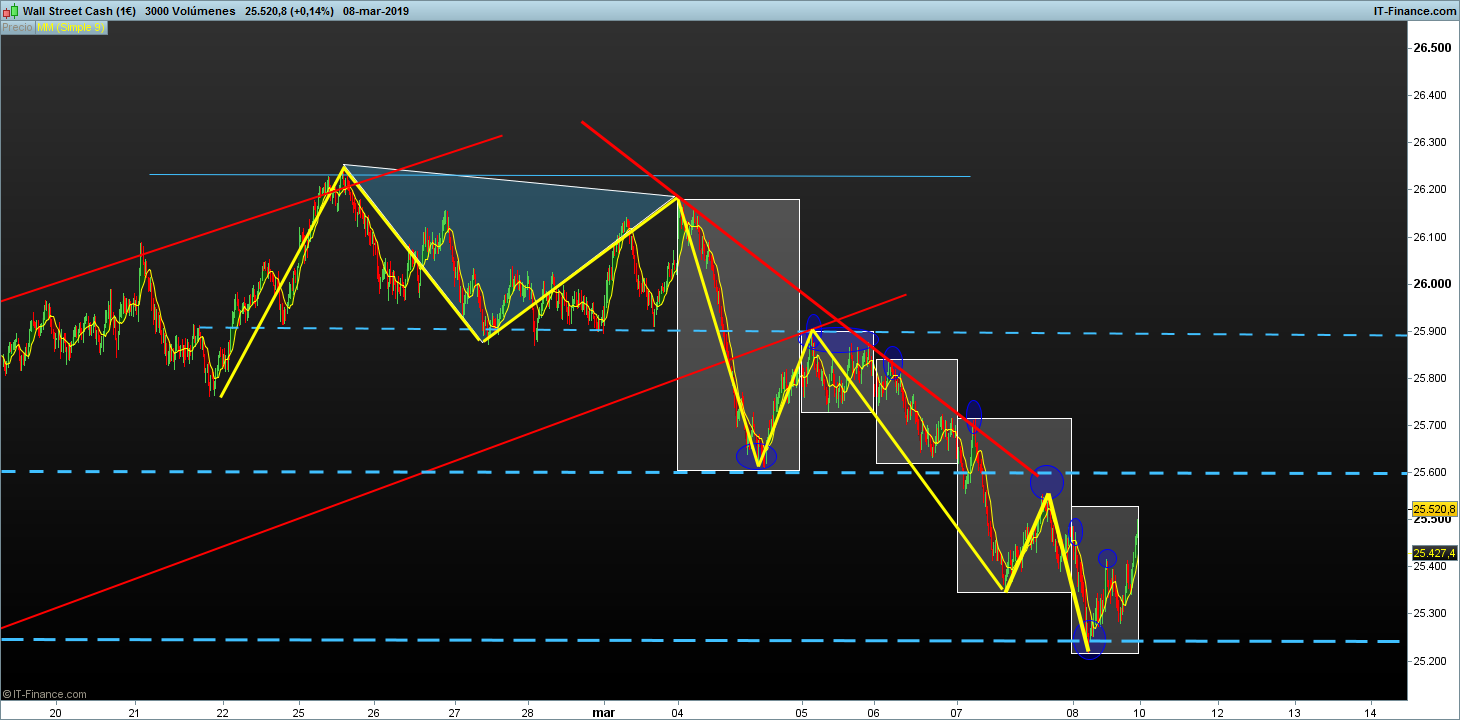Click the 26.100 price axis label
This screenshot has width=1460, height=720.
1432,237
